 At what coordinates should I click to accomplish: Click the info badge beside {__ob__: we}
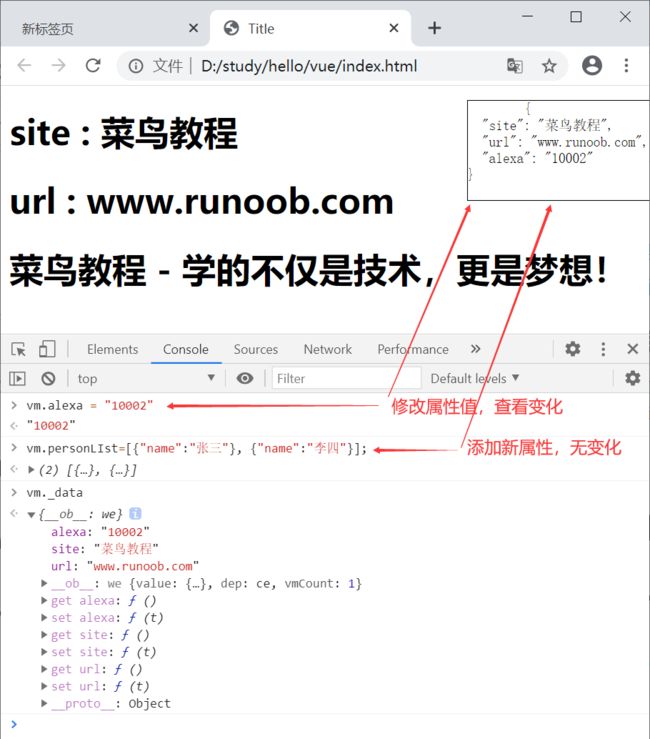click(x=135, y=514)
